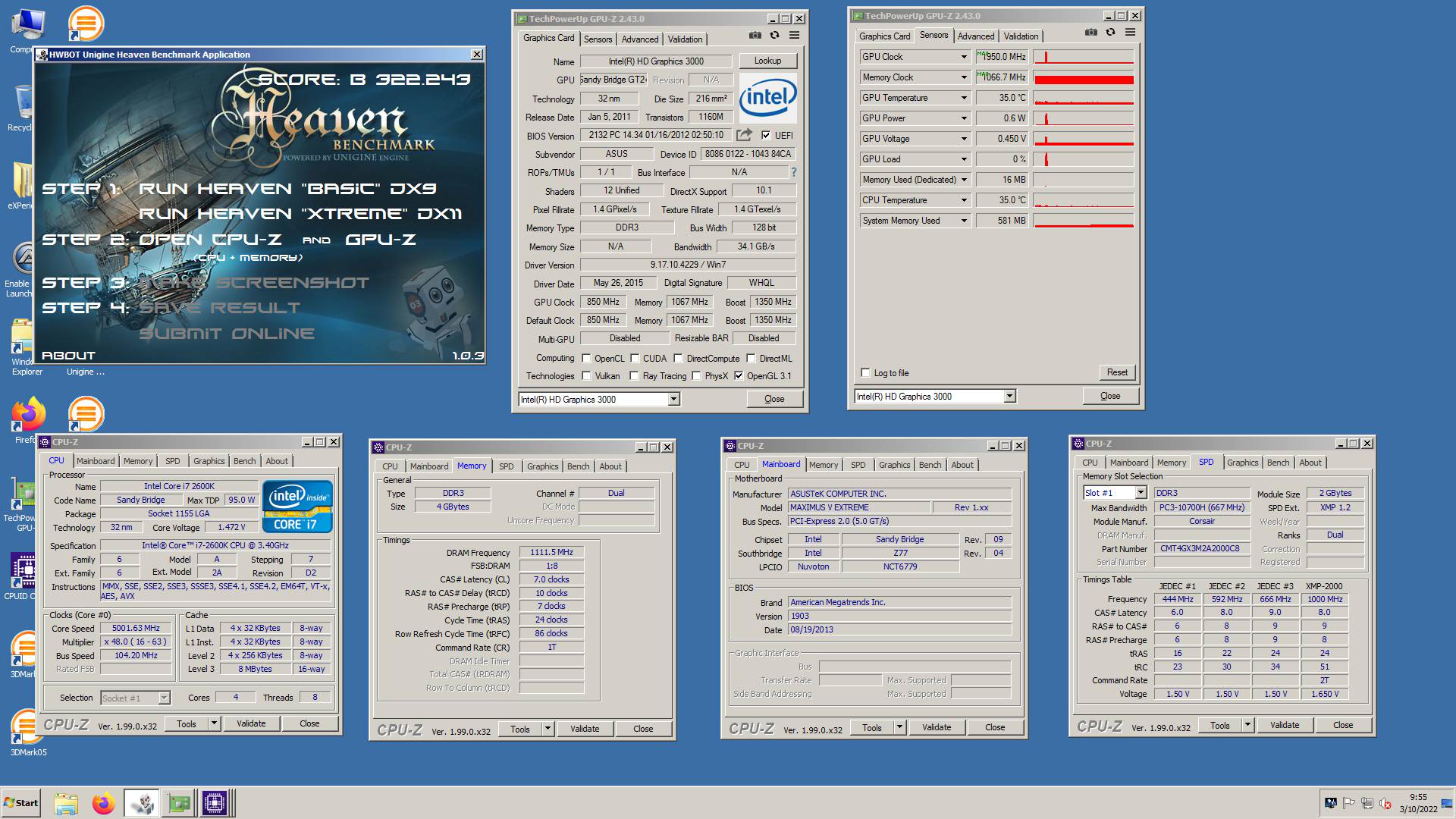The width and height of the screenshot is (1456, 819).
Task: Click the camera icon in GPU-Z Sensors window
Action: [x=1090, y=33]
